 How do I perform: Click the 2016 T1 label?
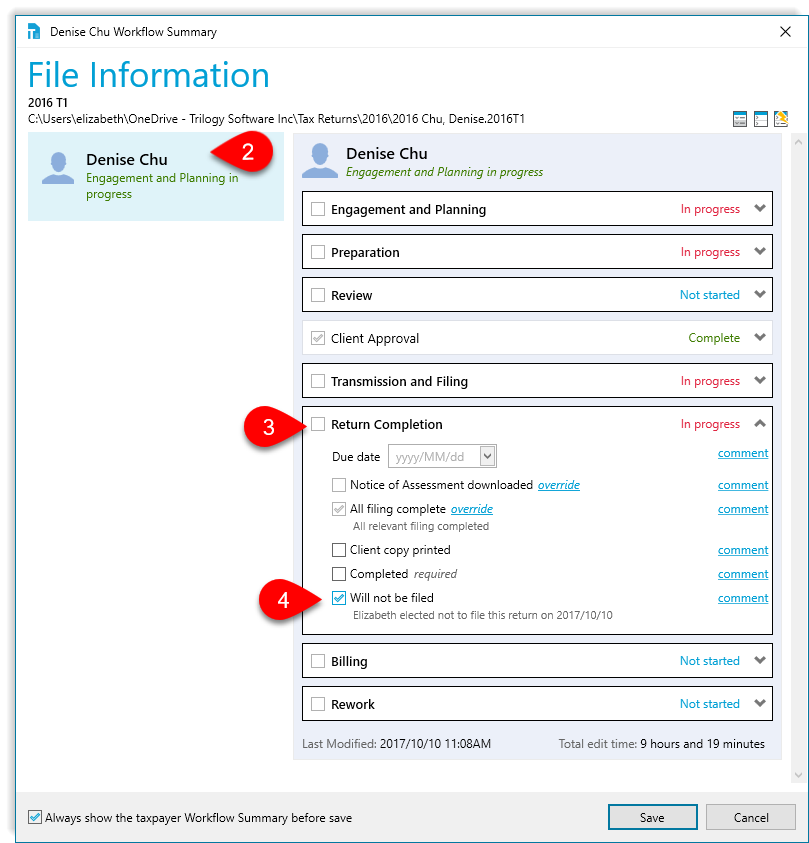[x=48, y=103]
